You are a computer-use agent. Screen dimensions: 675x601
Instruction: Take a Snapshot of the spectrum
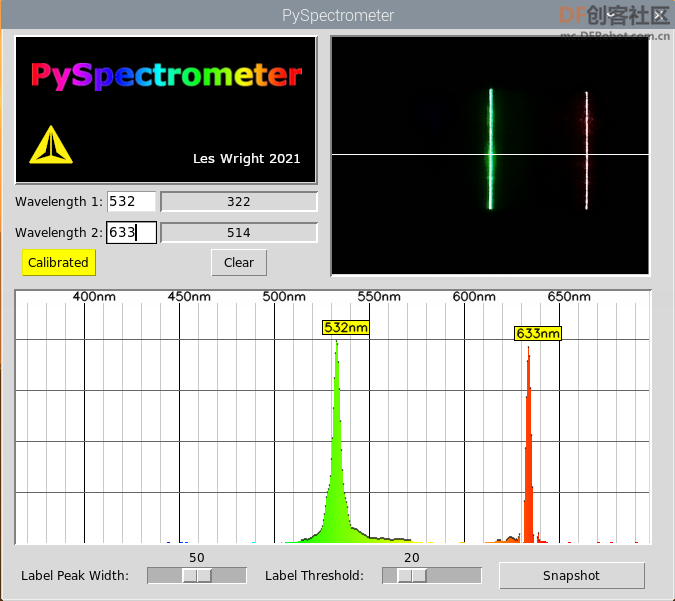coord(572,576)
